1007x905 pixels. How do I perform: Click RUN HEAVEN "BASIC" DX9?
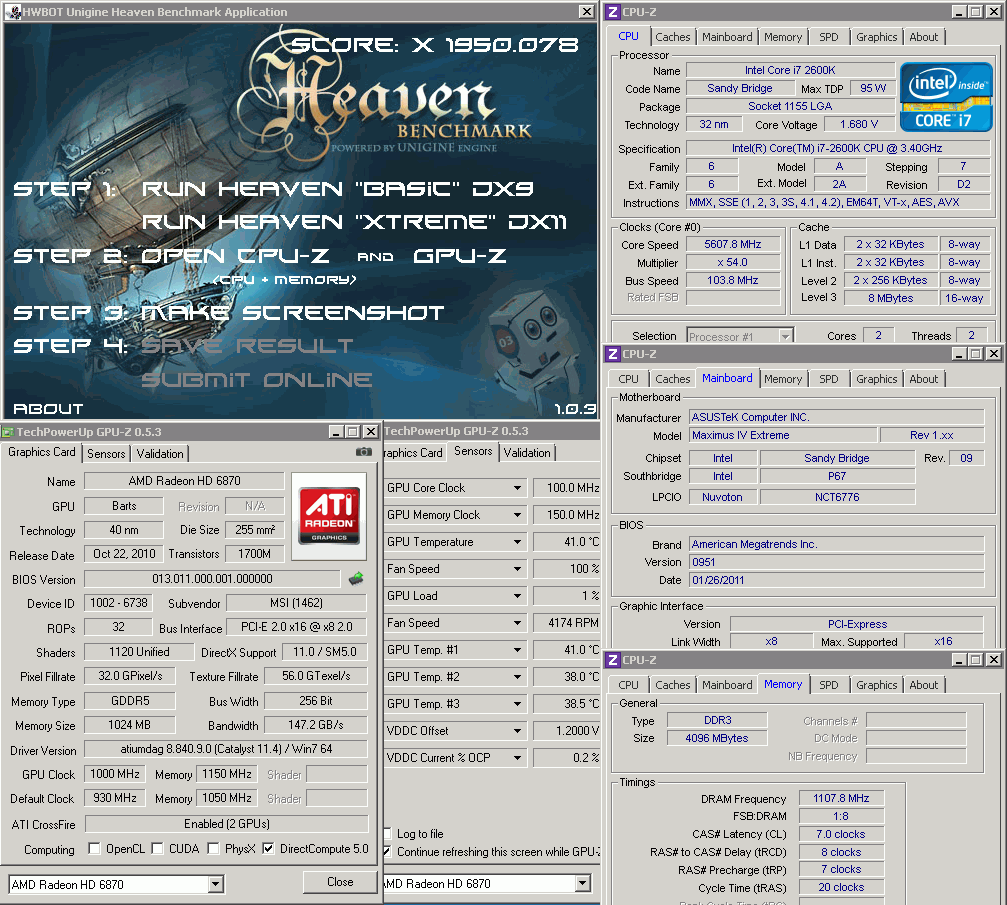(x=337, y=189)
